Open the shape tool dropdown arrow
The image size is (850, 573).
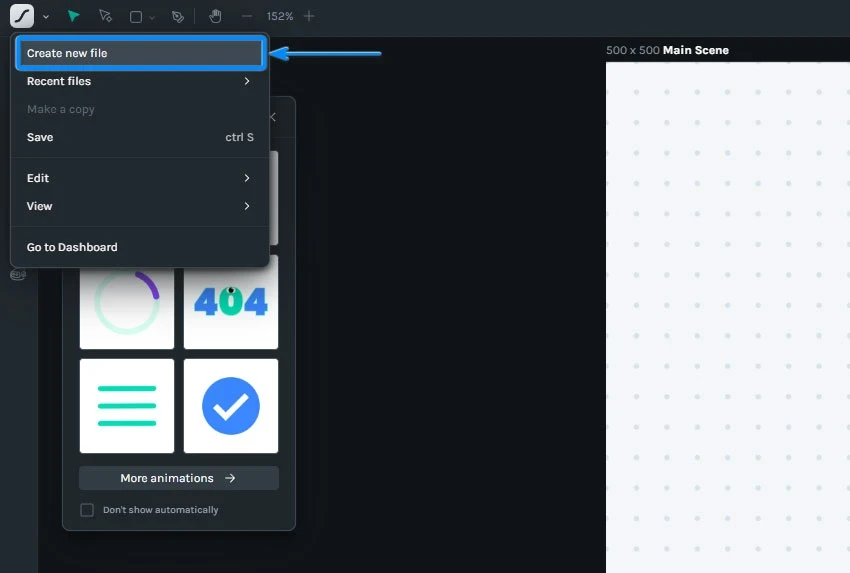pyautogui.click(x=152, y=18)
